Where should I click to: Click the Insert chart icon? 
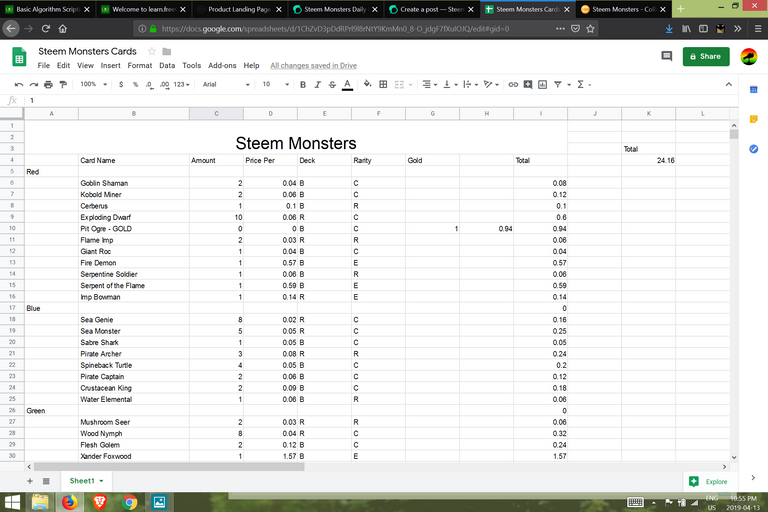[542, 85]
